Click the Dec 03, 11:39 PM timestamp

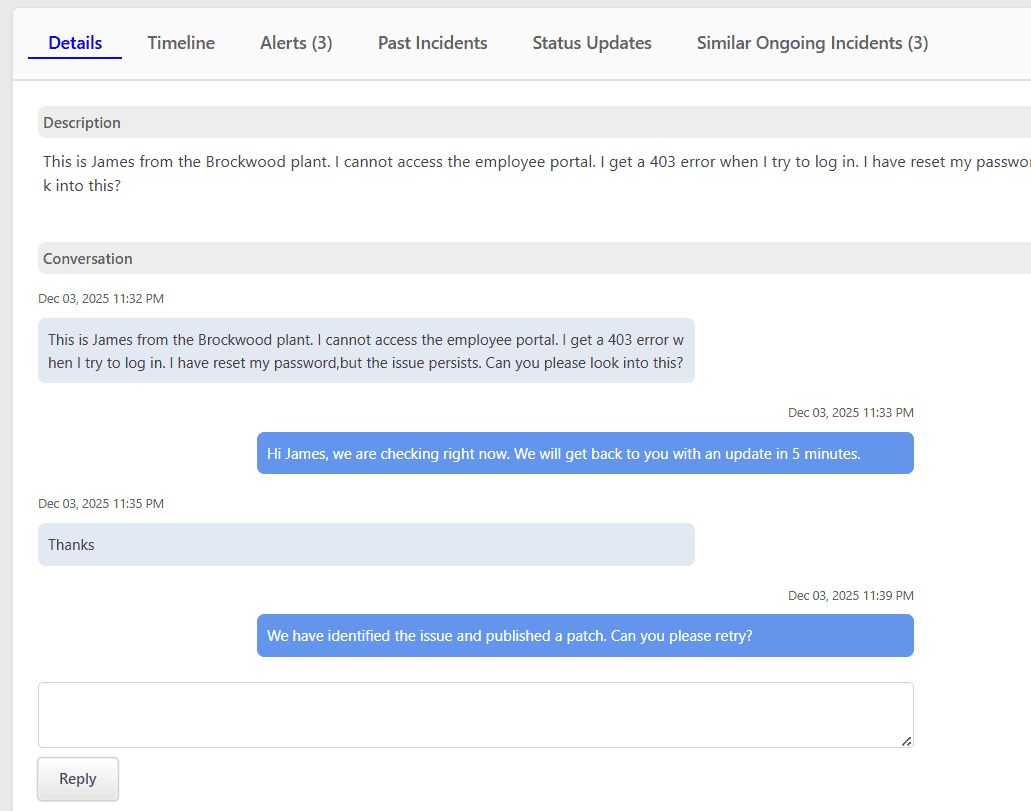(850, 595)
